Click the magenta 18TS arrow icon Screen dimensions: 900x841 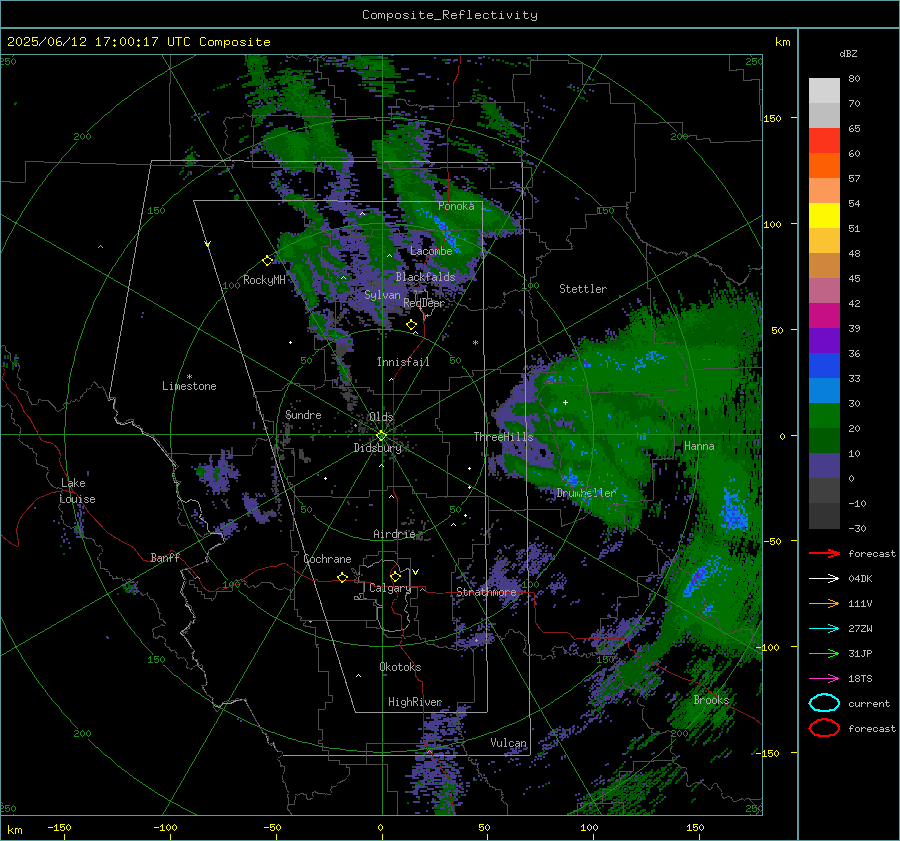[824, 679]
